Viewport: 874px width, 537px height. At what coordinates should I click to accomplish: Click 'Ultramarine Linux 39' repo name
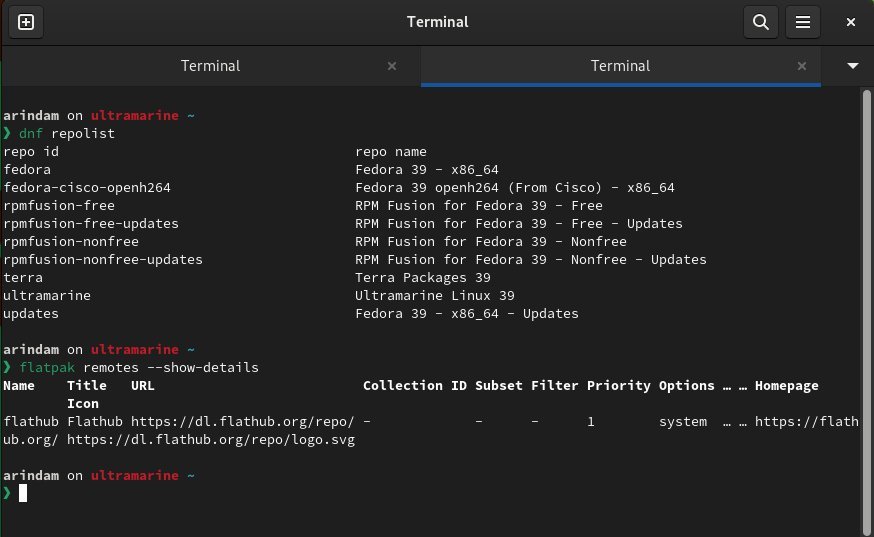click(435, 296)
